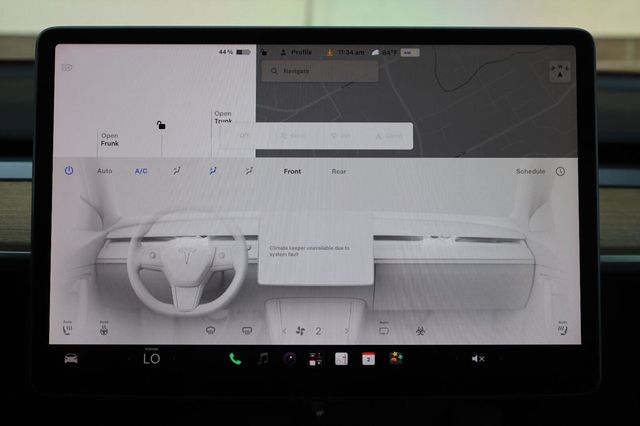Tap the biohazard defense mode icon
Image resolution: width=640 pixels, height=426 pixels.
point(420,331)
